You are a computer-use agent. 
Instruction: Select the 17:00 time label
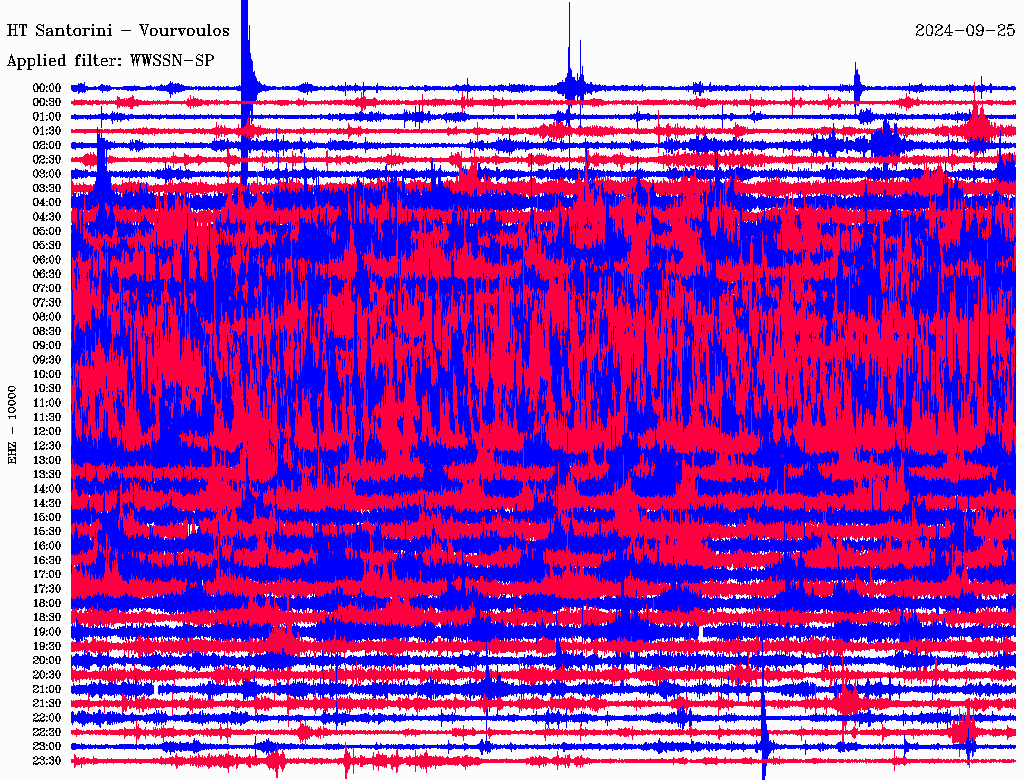click(x=47, y=575)
